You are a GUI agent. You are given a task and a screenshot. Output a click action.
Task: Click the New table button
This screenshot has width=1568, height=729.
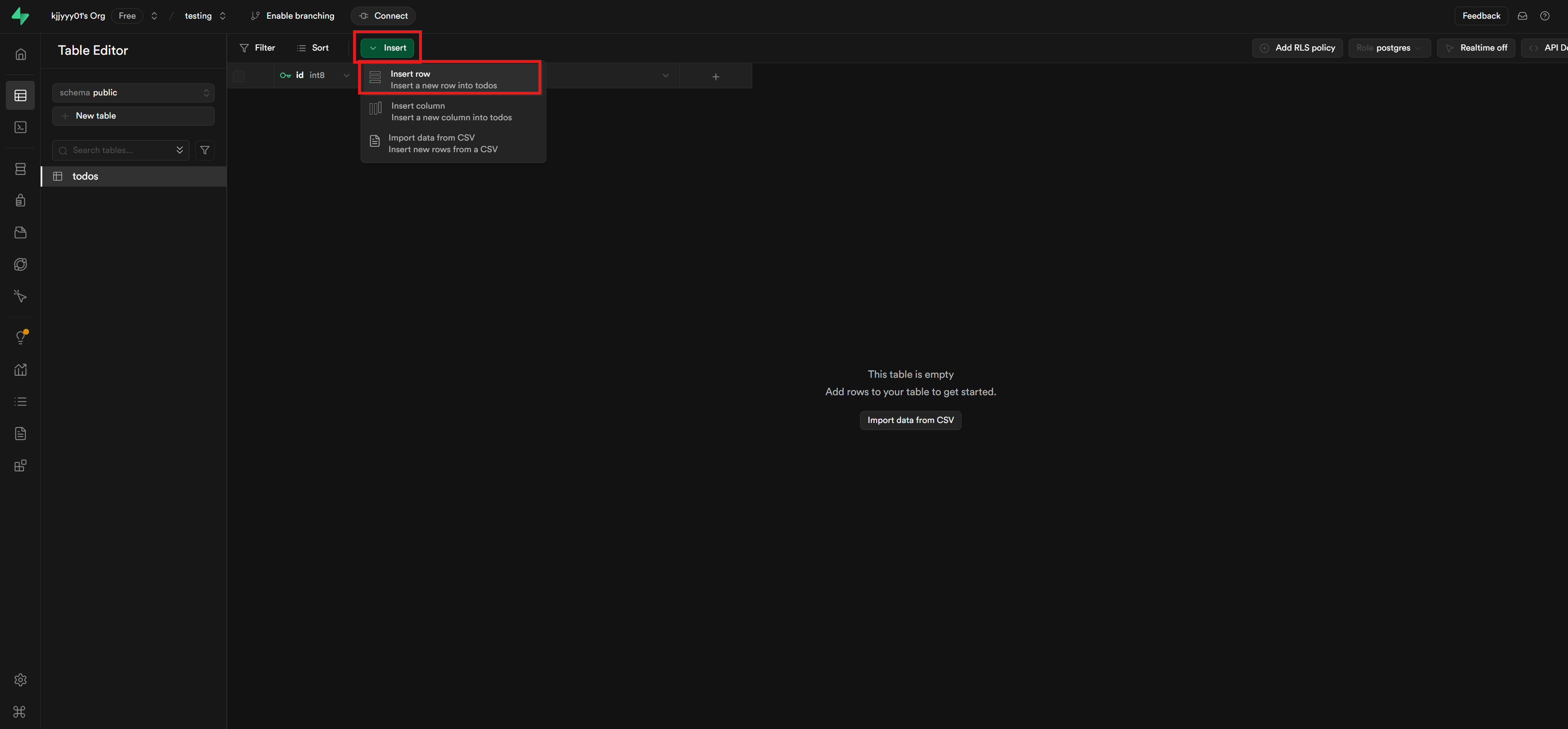coord(133,116)
